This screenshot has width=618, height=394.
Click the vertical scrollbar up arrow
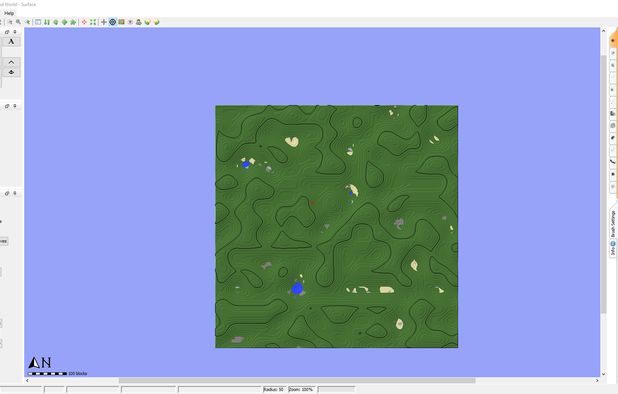[x=603, y=30]
